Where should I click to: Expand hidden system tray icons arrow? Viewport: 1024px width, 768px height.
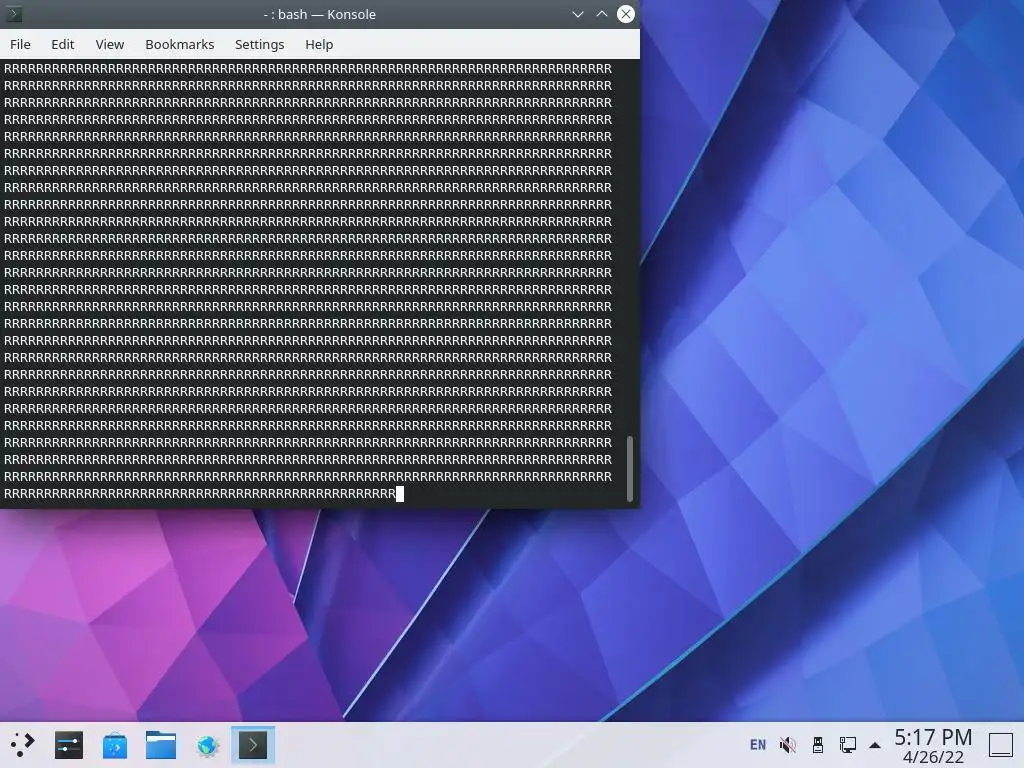[x=875, y=745]
